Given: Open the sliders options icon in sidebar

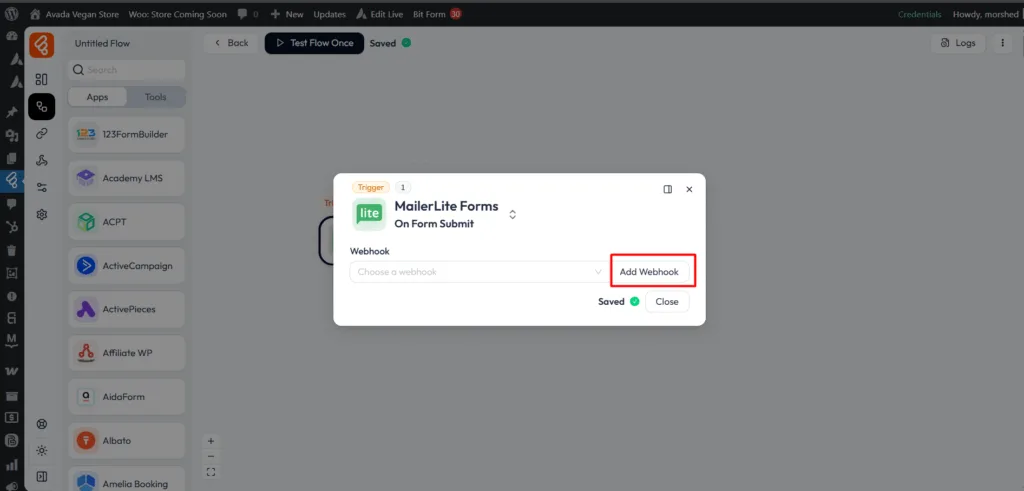Looking at the screenshot, I should (42, 187).
